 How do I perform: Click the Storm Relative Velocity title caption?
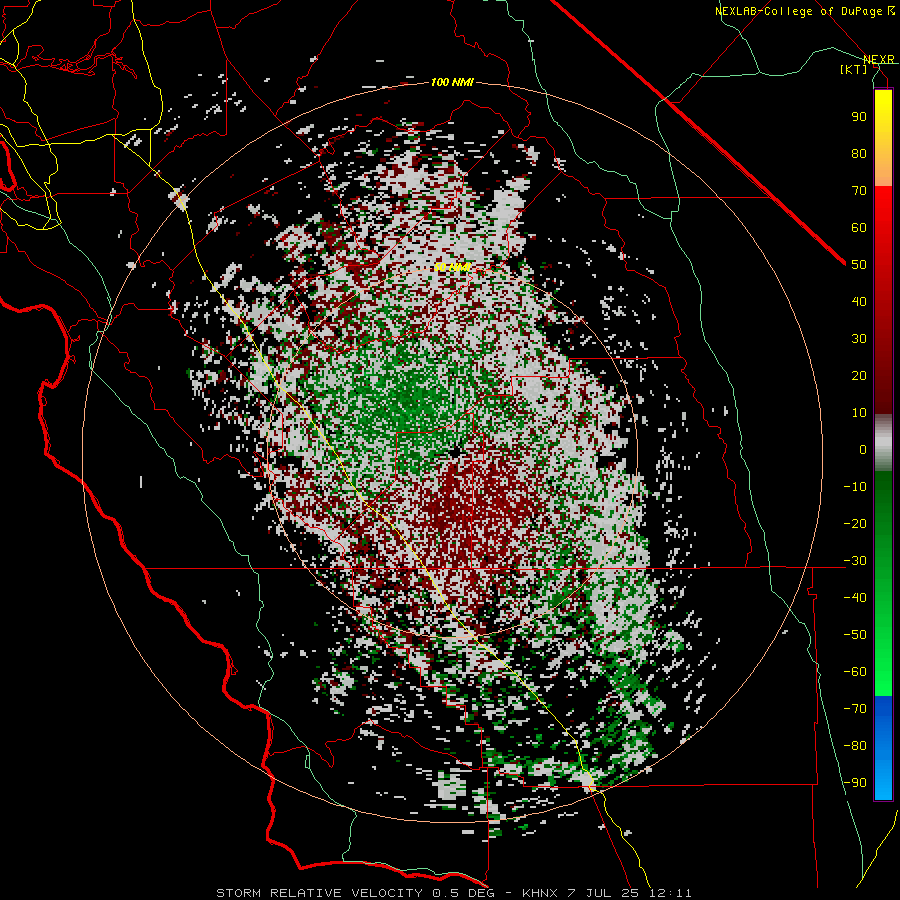pyautogui.click(x=453, y=893)
